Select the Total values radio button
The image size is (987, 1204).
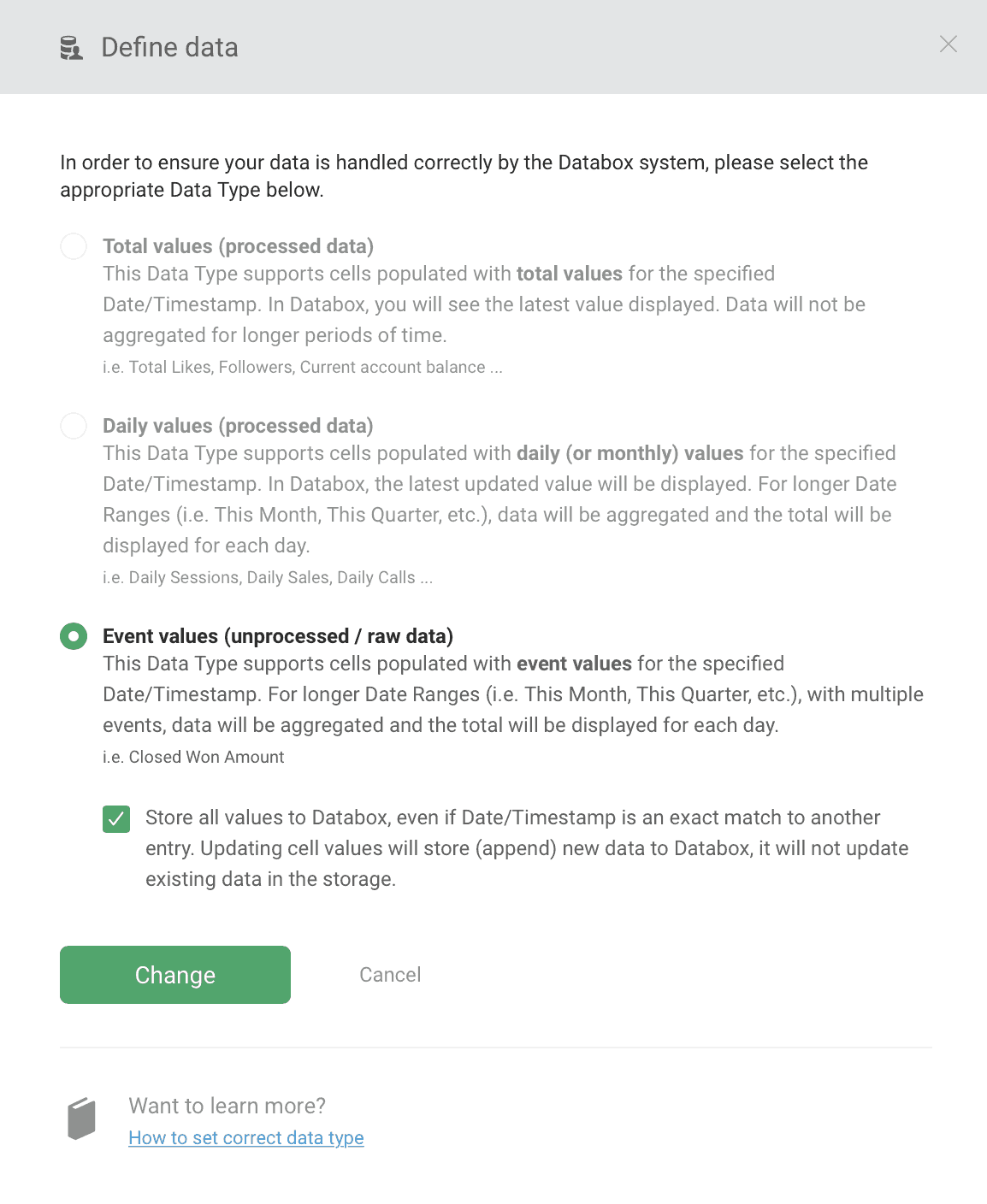tap(74, 246)
